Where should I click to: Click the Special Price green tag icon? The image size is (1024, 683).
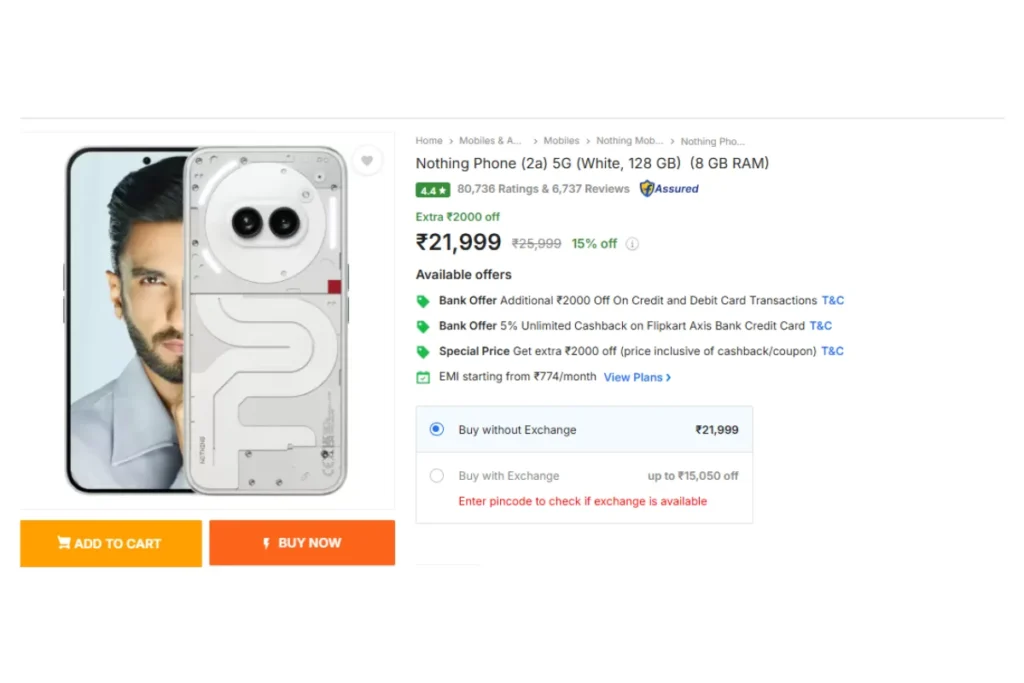(423, 352)
